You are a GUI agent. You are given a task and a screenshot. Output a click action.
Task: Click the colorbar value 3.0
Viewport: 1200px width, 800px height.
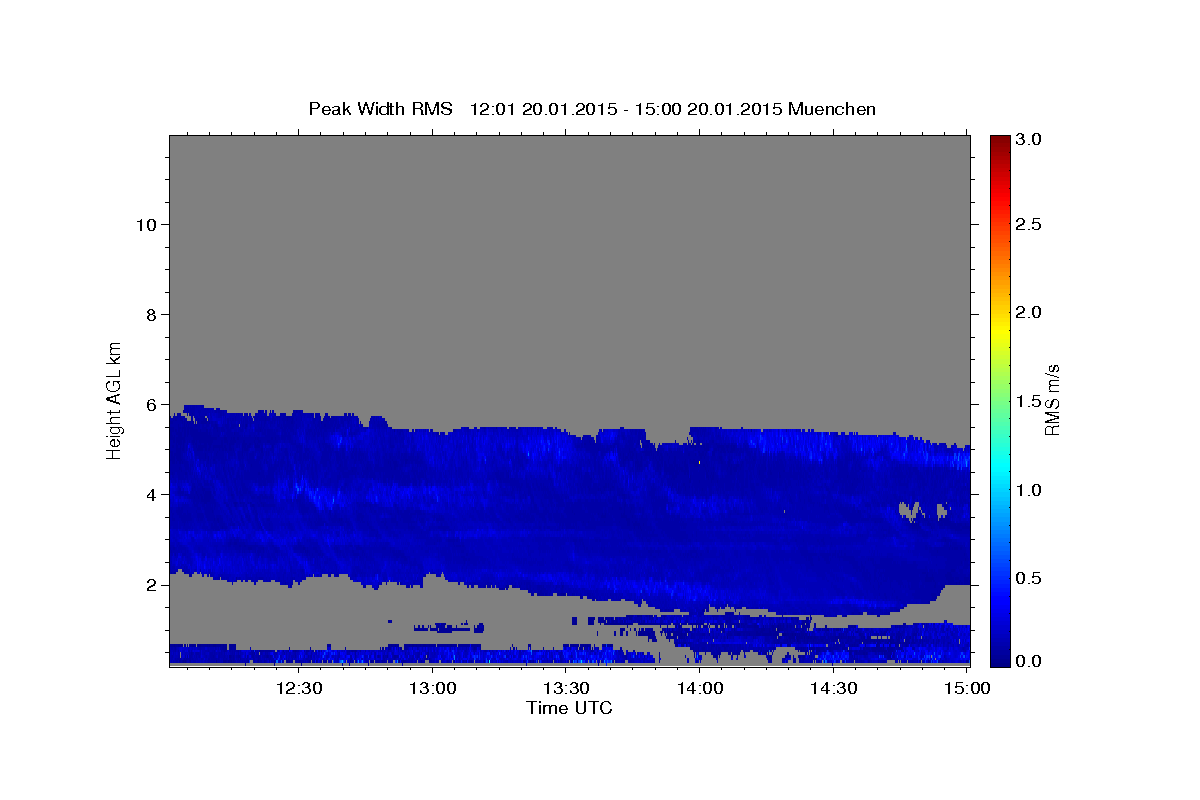point(1029,140)
